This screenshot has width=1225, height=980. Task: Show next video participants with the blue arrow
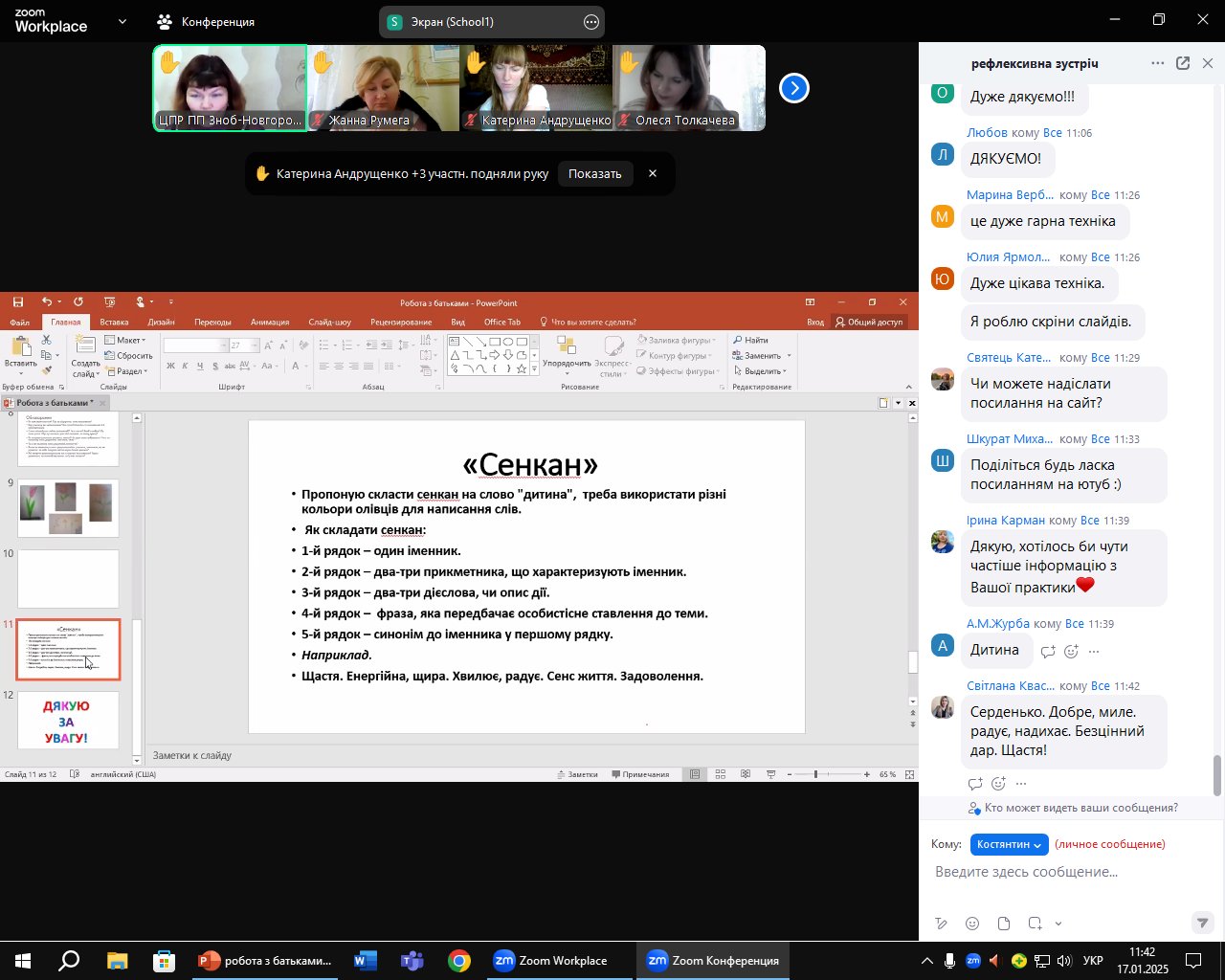[794, 88]
